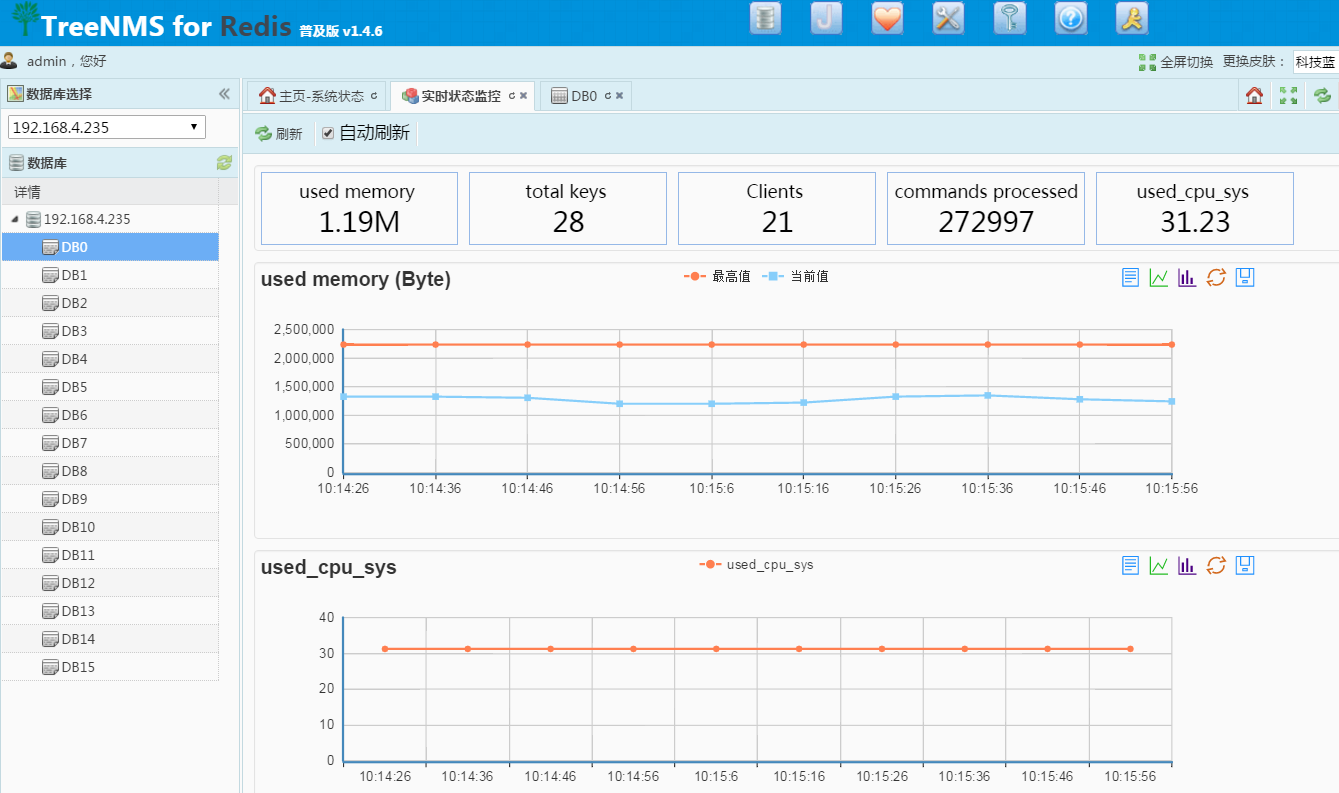The image size is (1339, 793).
Task: Click the database server icon in top toolbar
Action: point(765,19)
